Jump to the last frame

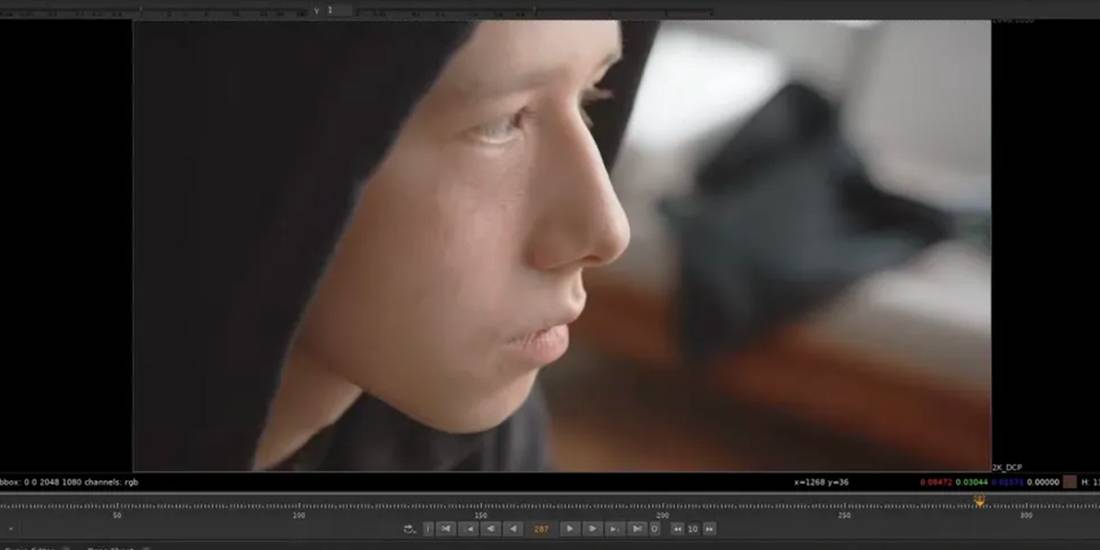637,529
